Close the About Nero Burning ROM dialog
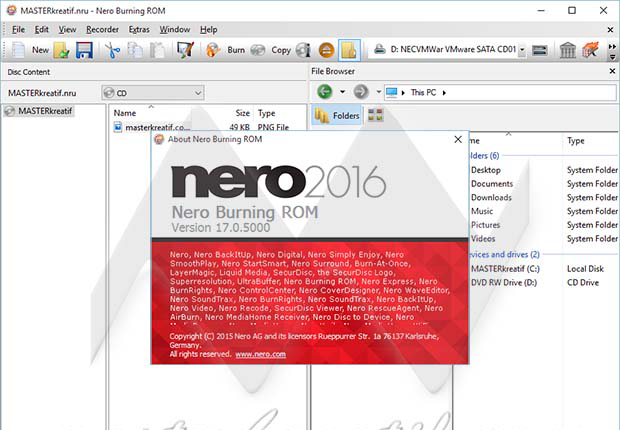 (458, 139)
